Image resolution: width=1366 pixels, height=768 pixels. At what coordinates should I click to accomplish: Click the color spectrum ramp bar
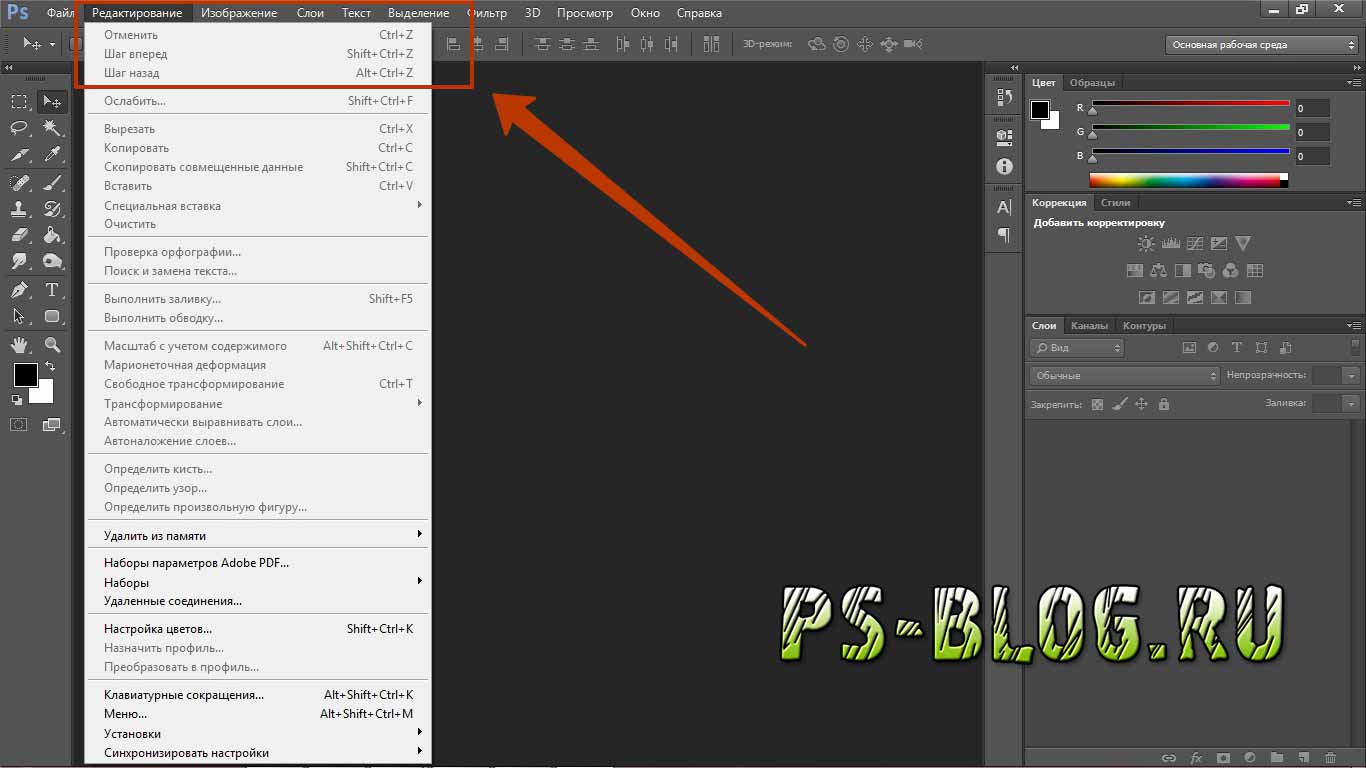pos(1188,181)
